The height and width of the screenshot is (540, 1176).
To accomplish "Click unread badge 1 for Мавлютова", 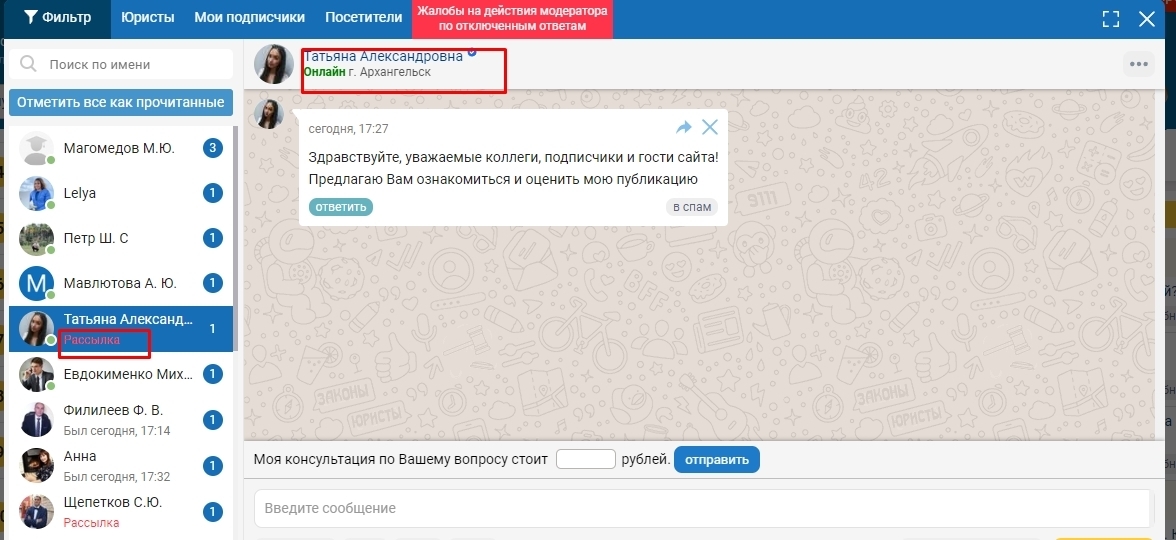I will [x=213, y=284].
